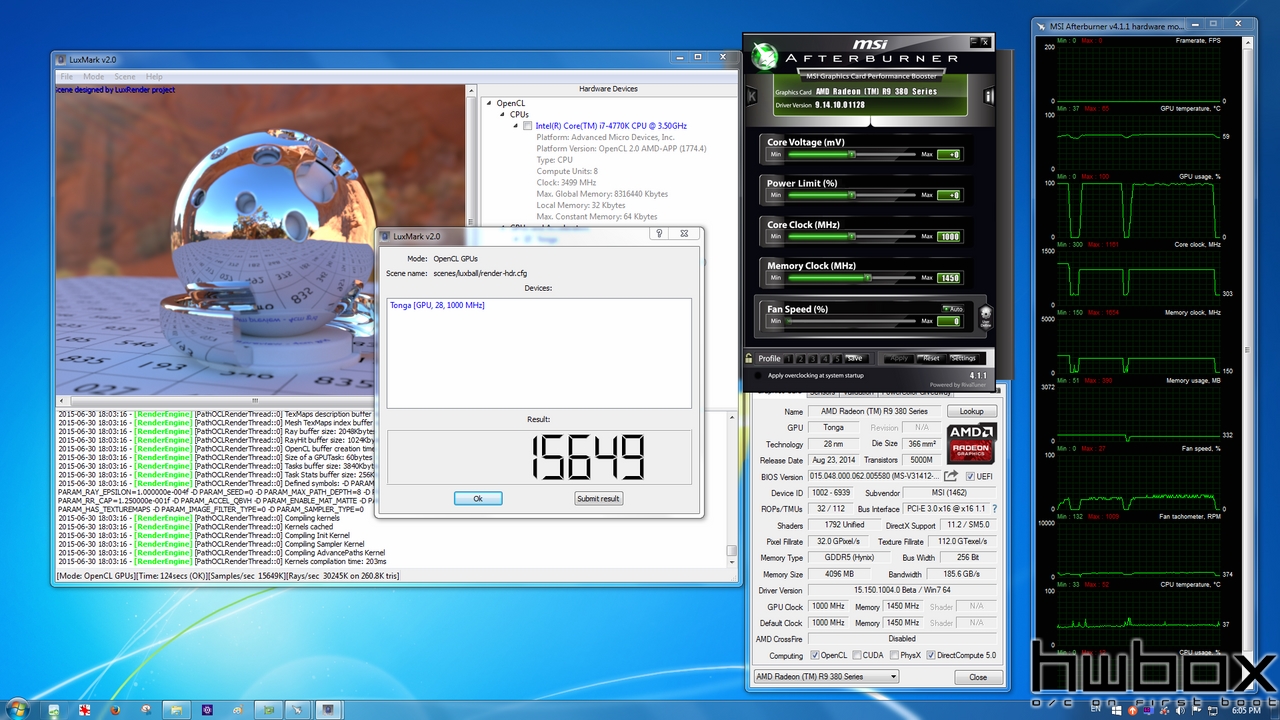Screen dimensions: 1280x720
Task: Select the Tonga GPU device entry
Action: tap(437, 305)
